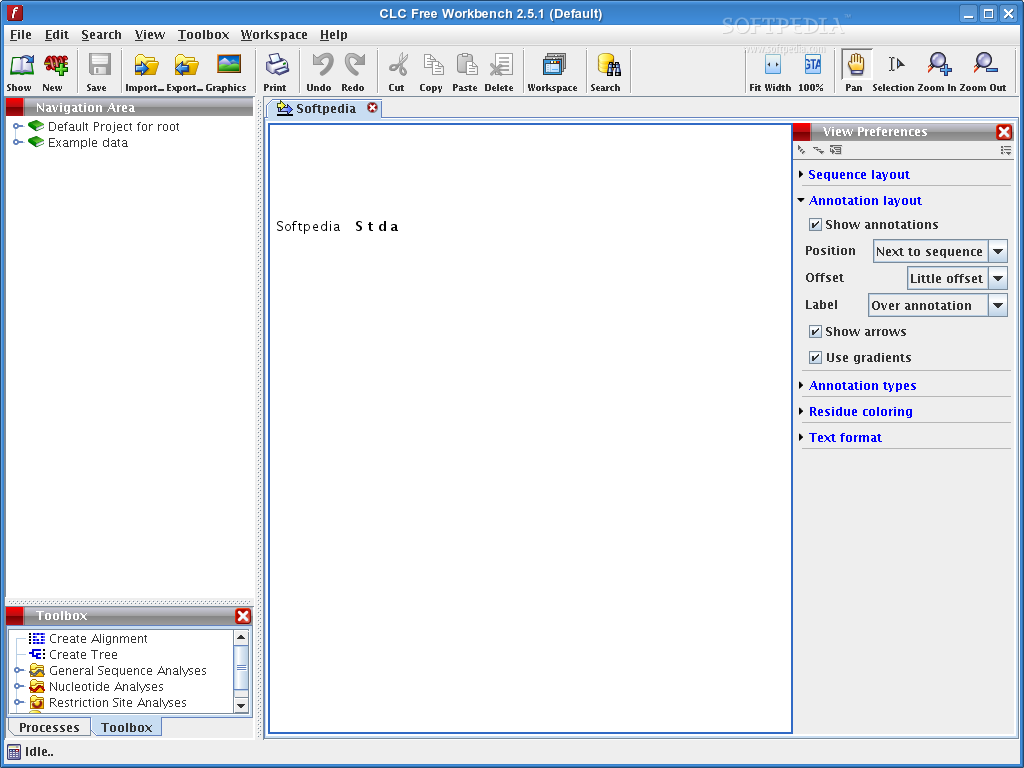Click the Show toolbar icon

[x=21, y=65]
